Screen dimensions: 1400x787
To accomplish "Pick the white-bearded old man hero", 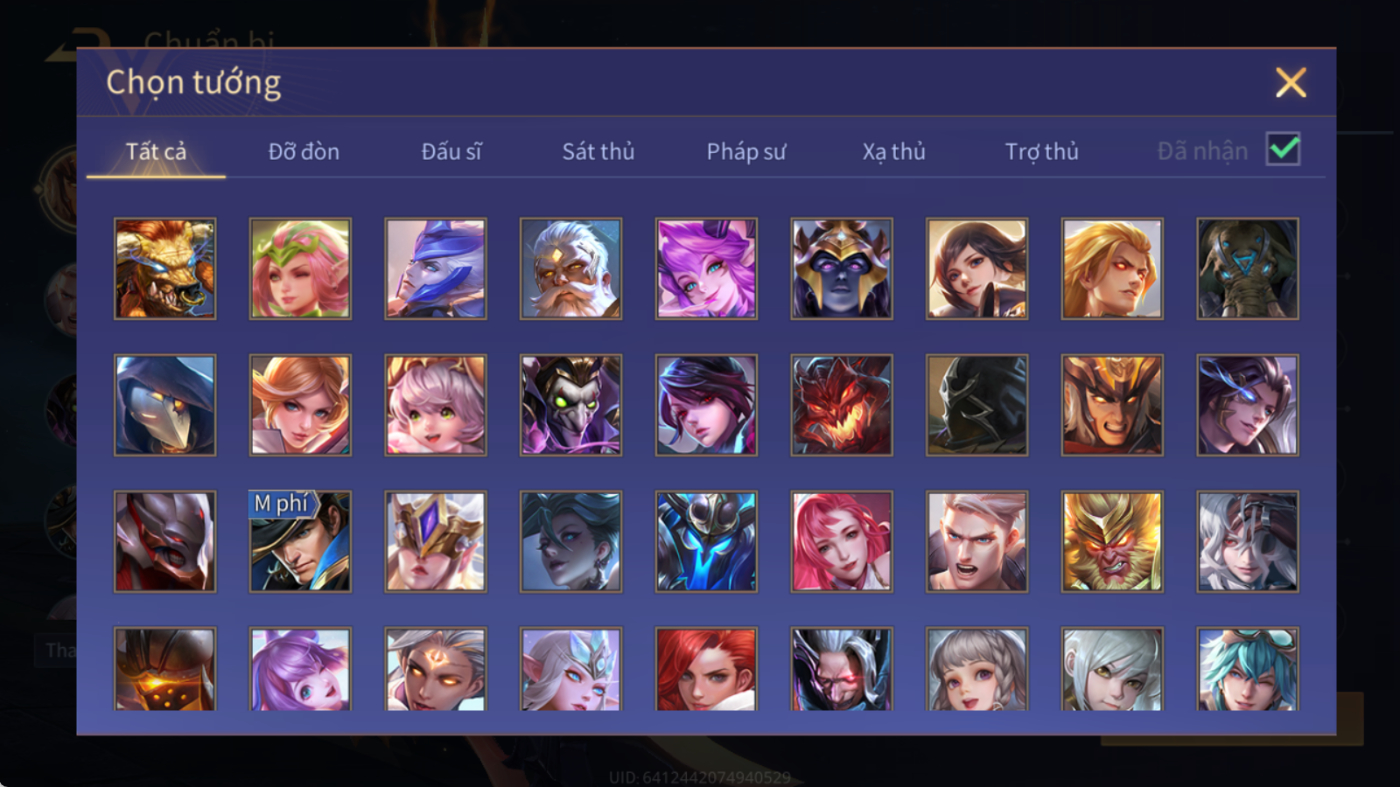I will 571,269.
